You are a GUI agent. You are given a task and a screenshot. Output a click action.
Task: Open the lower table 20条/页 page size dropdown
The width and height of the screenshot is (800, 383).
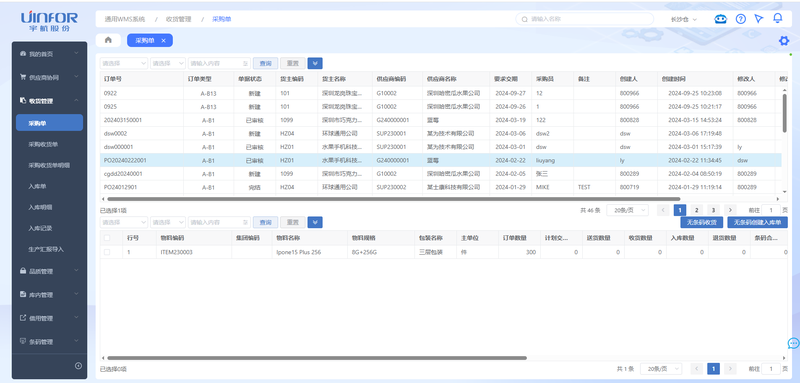click(661, 369)
